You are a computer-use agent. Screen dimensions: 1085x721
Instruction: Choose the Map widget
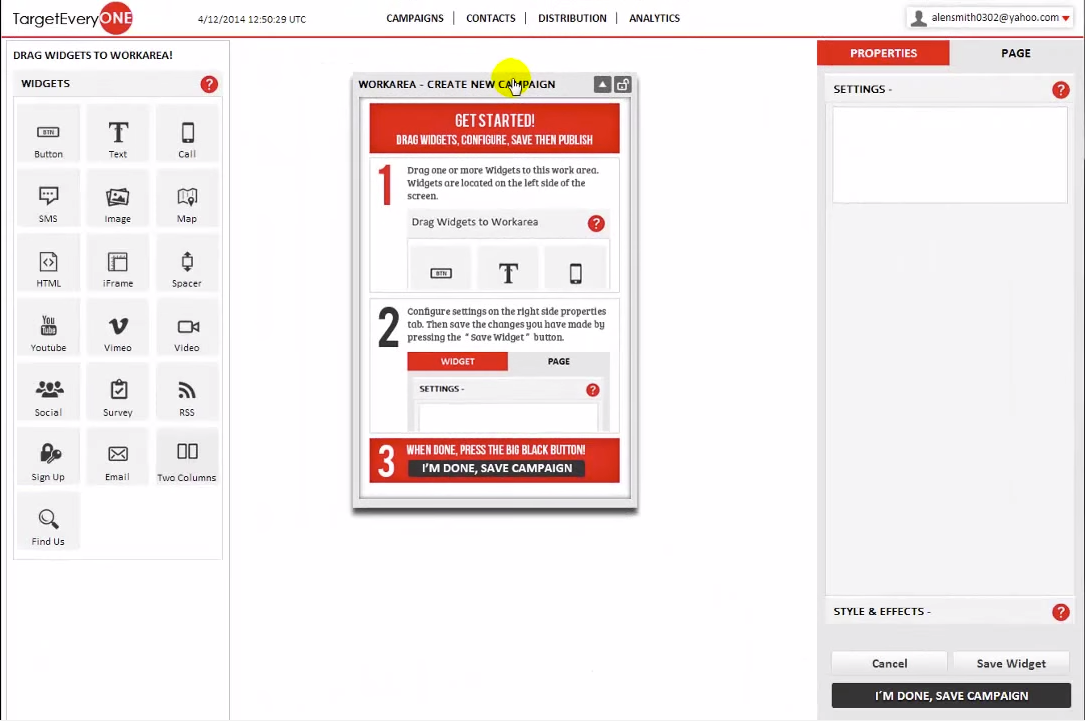[x=187, y=200]
